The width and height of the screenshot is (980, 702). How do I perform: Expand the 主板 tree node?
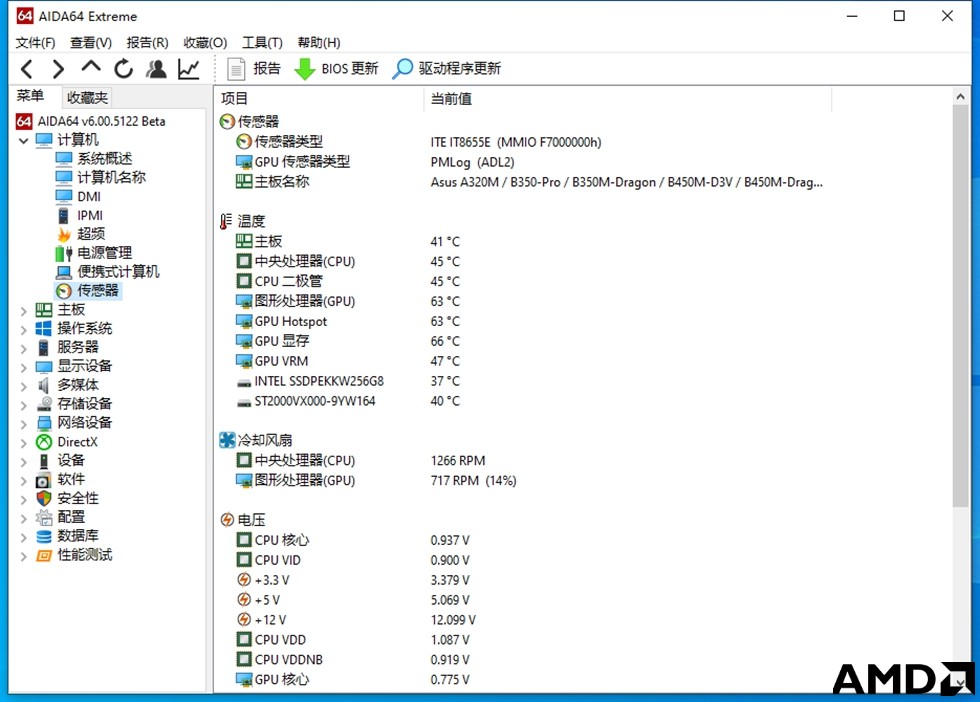24,311
